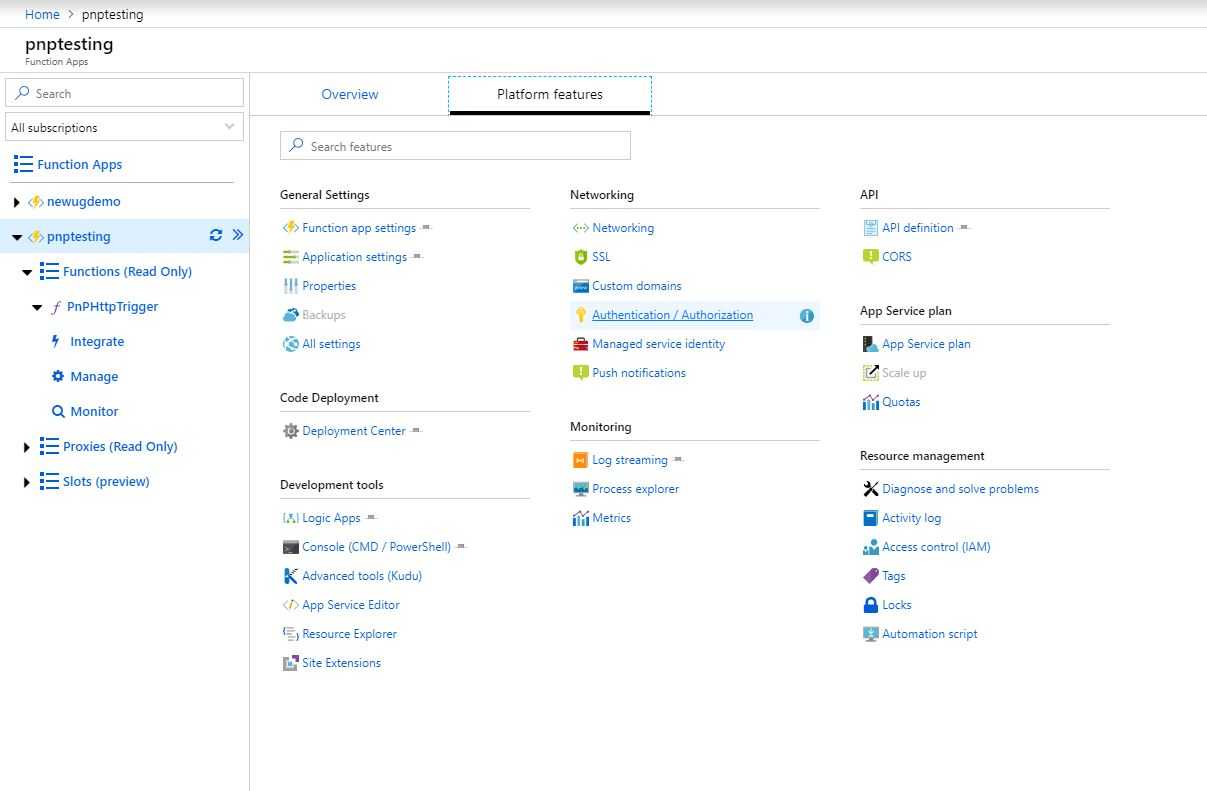Click the Site Extensions icon
This screenshot has width=1207, height=791.
(x=291, y=663)
